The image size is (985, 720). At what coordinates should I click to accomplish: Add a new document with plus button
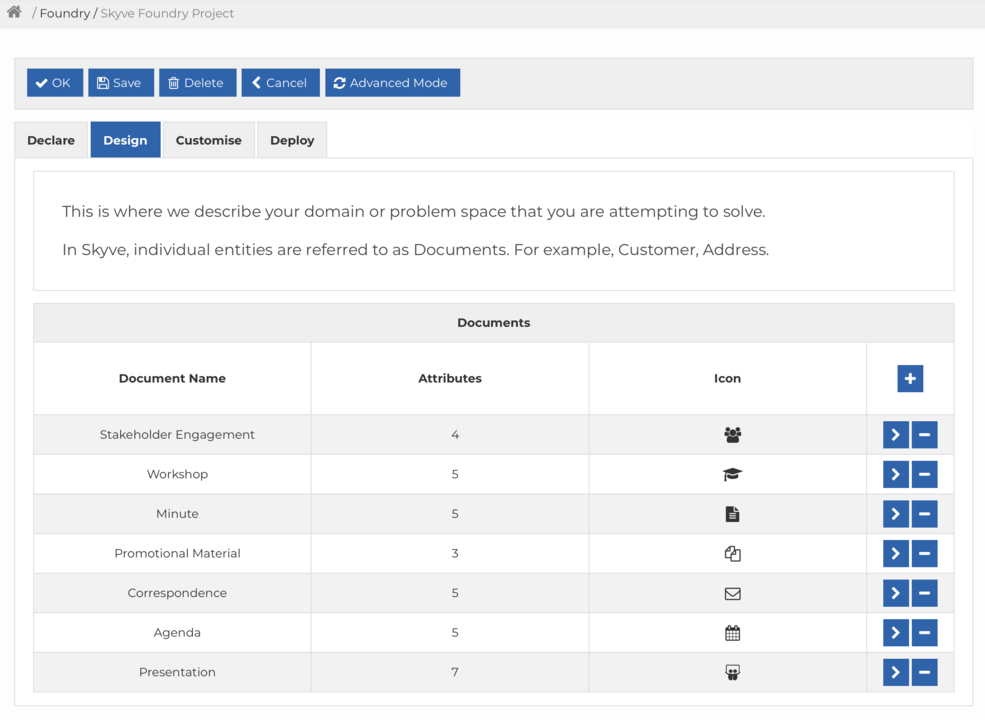(910, 378)
